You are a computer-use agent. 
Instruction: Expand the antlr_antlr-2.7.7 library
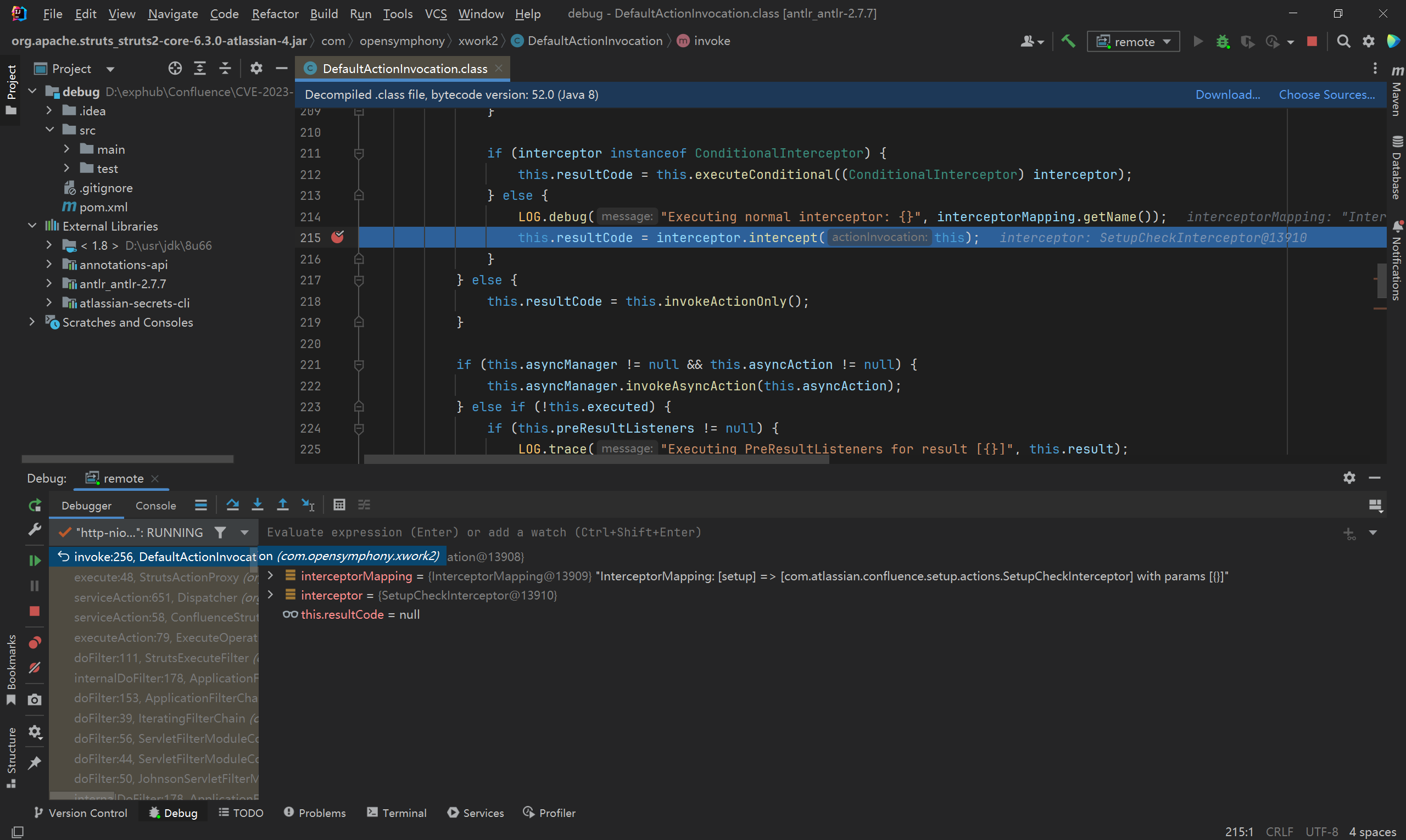49,284
